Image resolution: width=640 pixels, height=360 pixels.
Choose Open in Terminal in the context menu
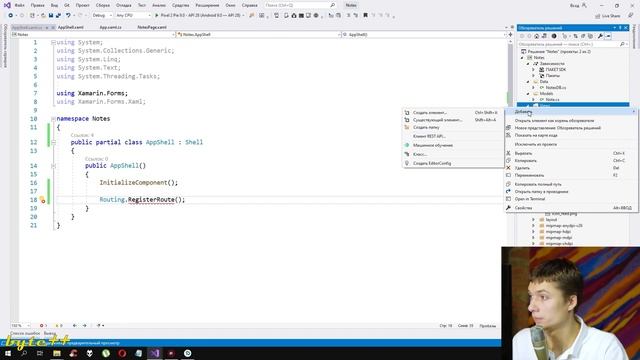(571, 199)
